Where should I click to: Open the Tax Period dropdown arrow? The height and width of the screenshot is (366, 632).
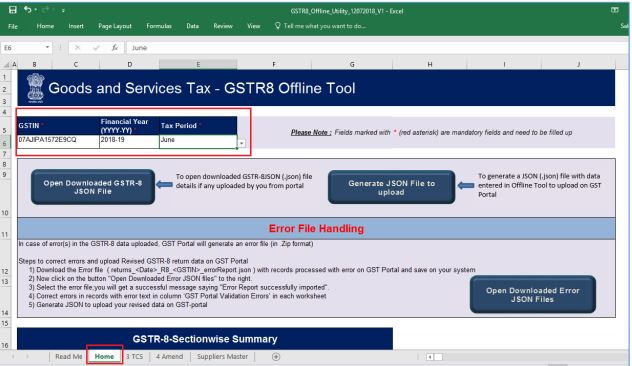(241, 143)
